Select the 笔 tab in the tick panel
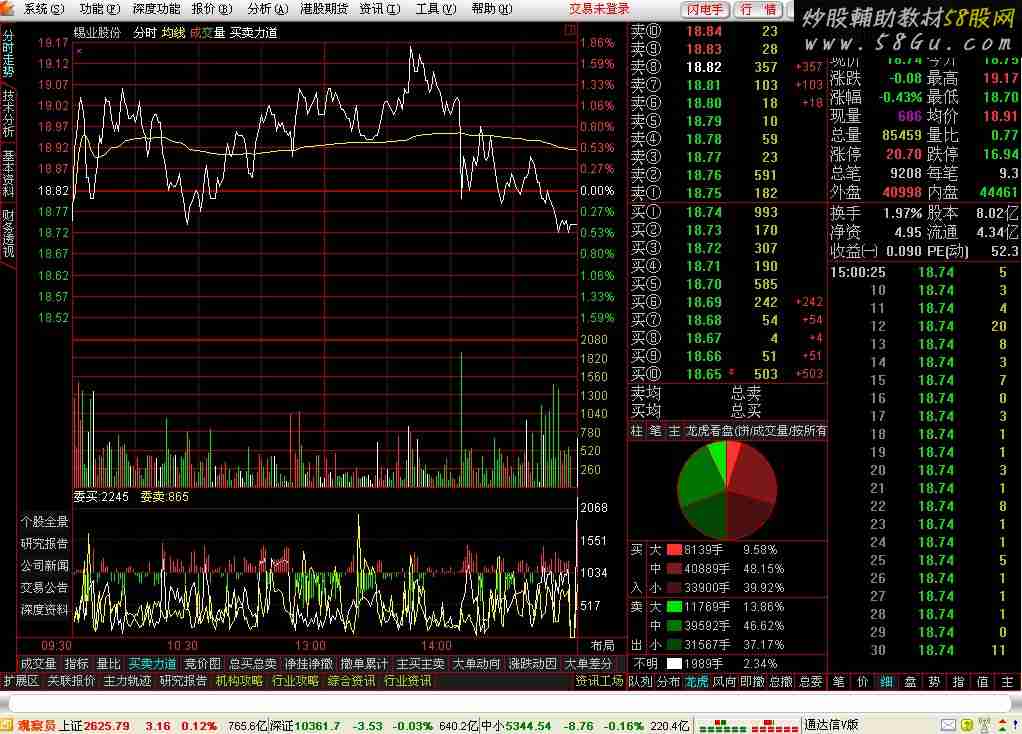The image size is (1022, 734). click(x=839, y=682)
